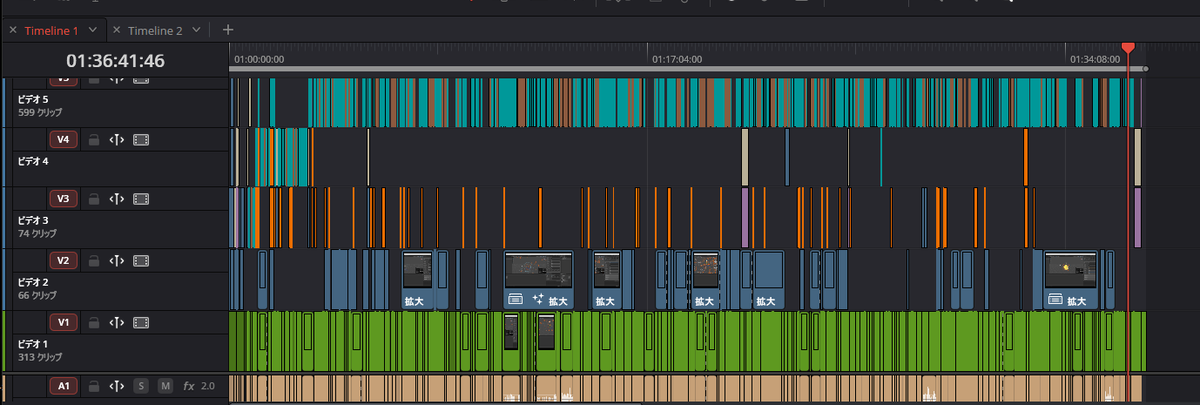
Task: Open the Timeline 2 tab dropdown arrow
Action: (x=196, y=30)
